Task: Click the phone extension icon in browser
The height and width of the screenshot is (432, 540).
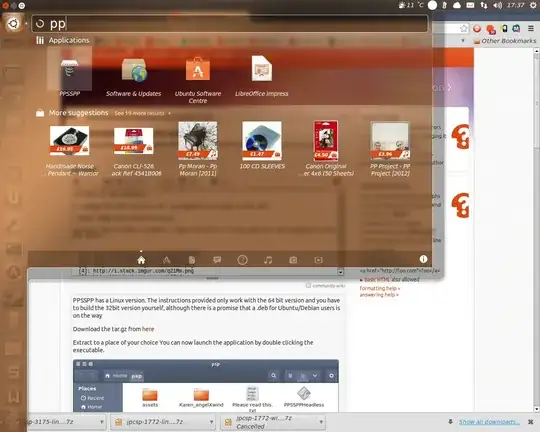Action: coord(504,29)
